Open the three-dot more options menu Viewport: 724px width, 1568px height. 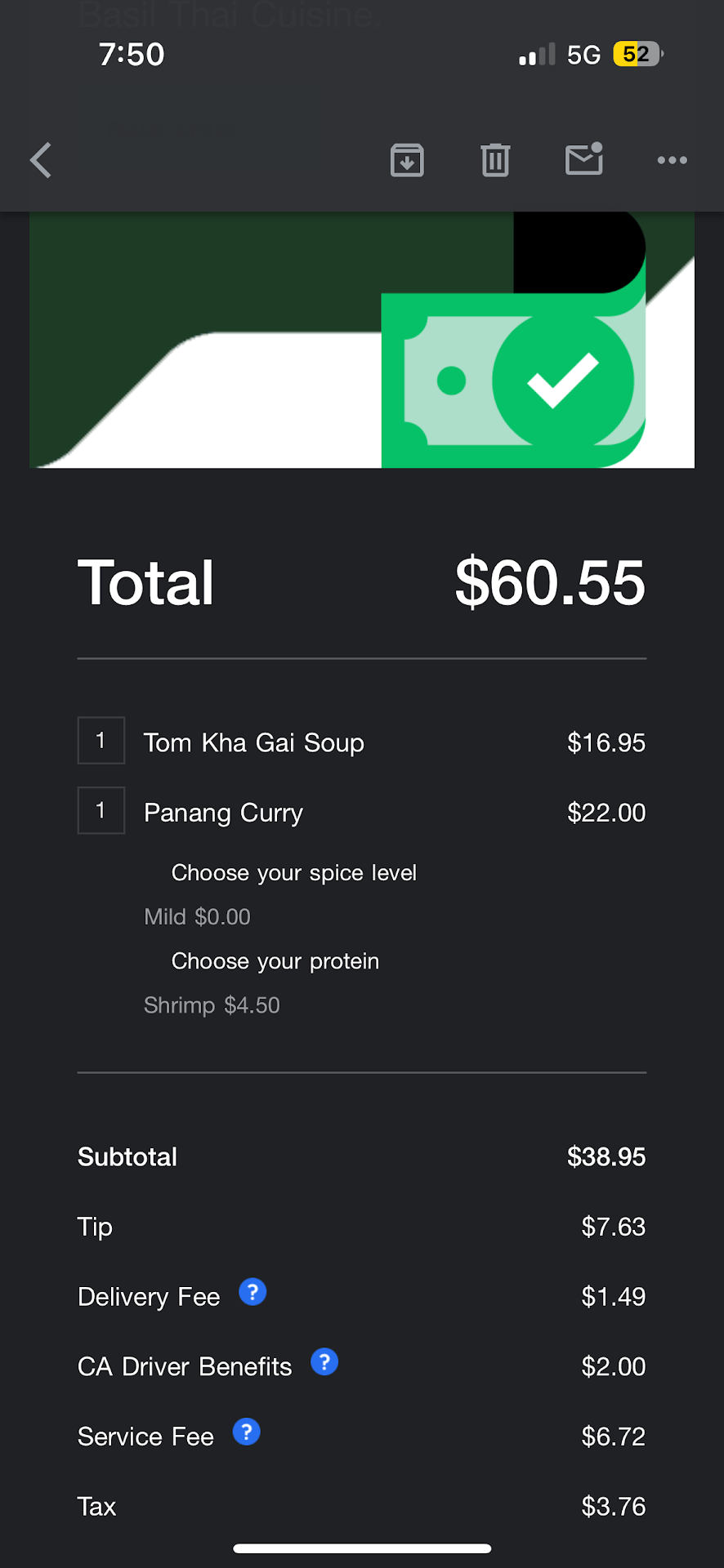click(672, 160)
